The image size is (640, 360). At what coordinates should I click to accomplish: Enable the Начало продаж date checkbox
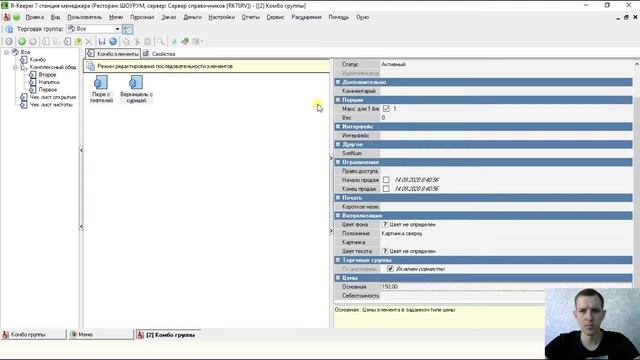[x=386, y=180]
